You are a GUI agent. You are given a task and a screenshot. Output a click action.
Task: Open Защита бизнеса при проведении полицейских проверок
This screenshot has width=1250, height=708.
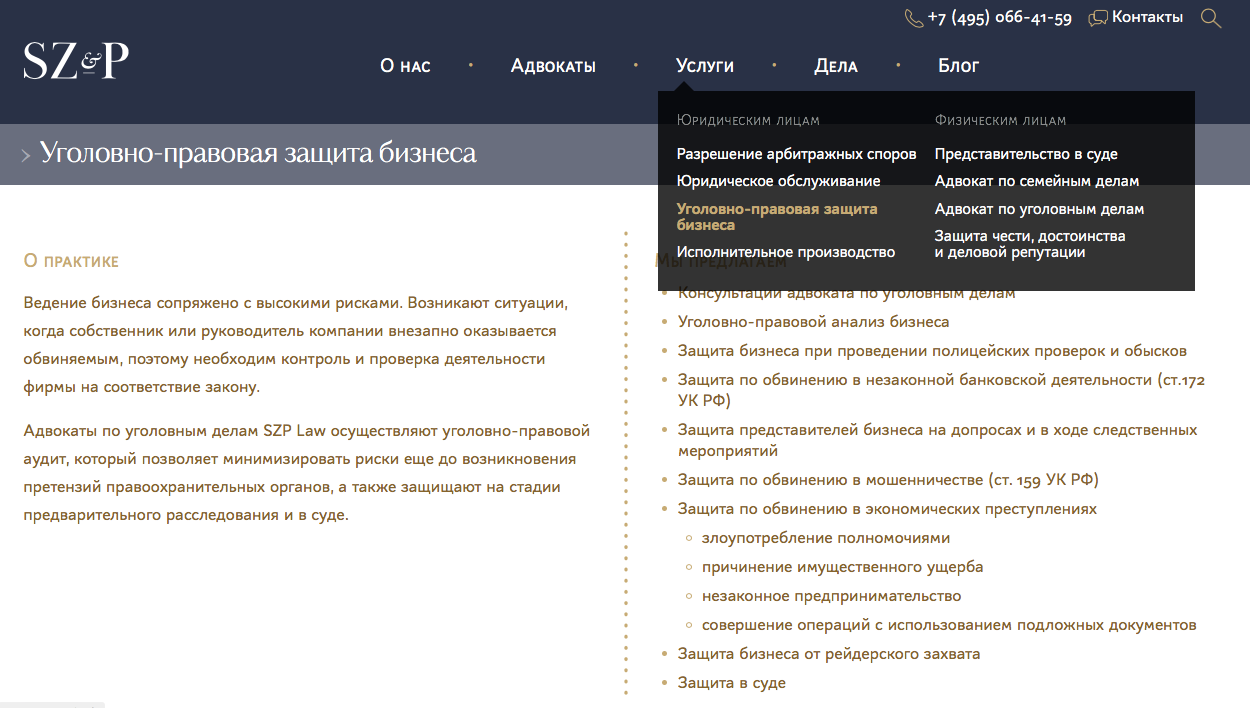(932, 351)
